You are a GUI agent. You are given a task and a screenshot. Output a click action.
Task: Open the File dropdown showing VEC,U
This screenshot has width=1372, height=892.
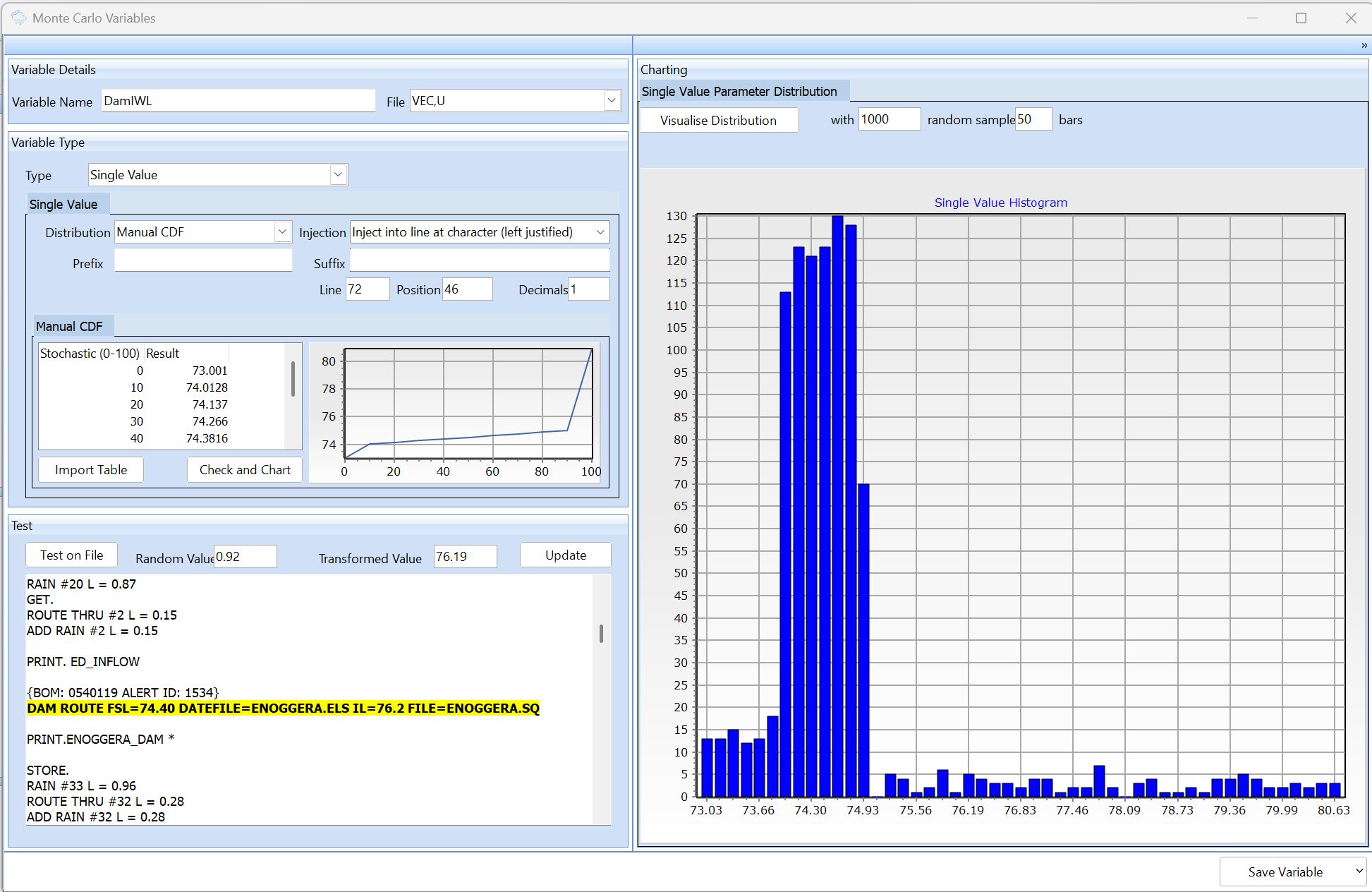(x=611, y=101)
